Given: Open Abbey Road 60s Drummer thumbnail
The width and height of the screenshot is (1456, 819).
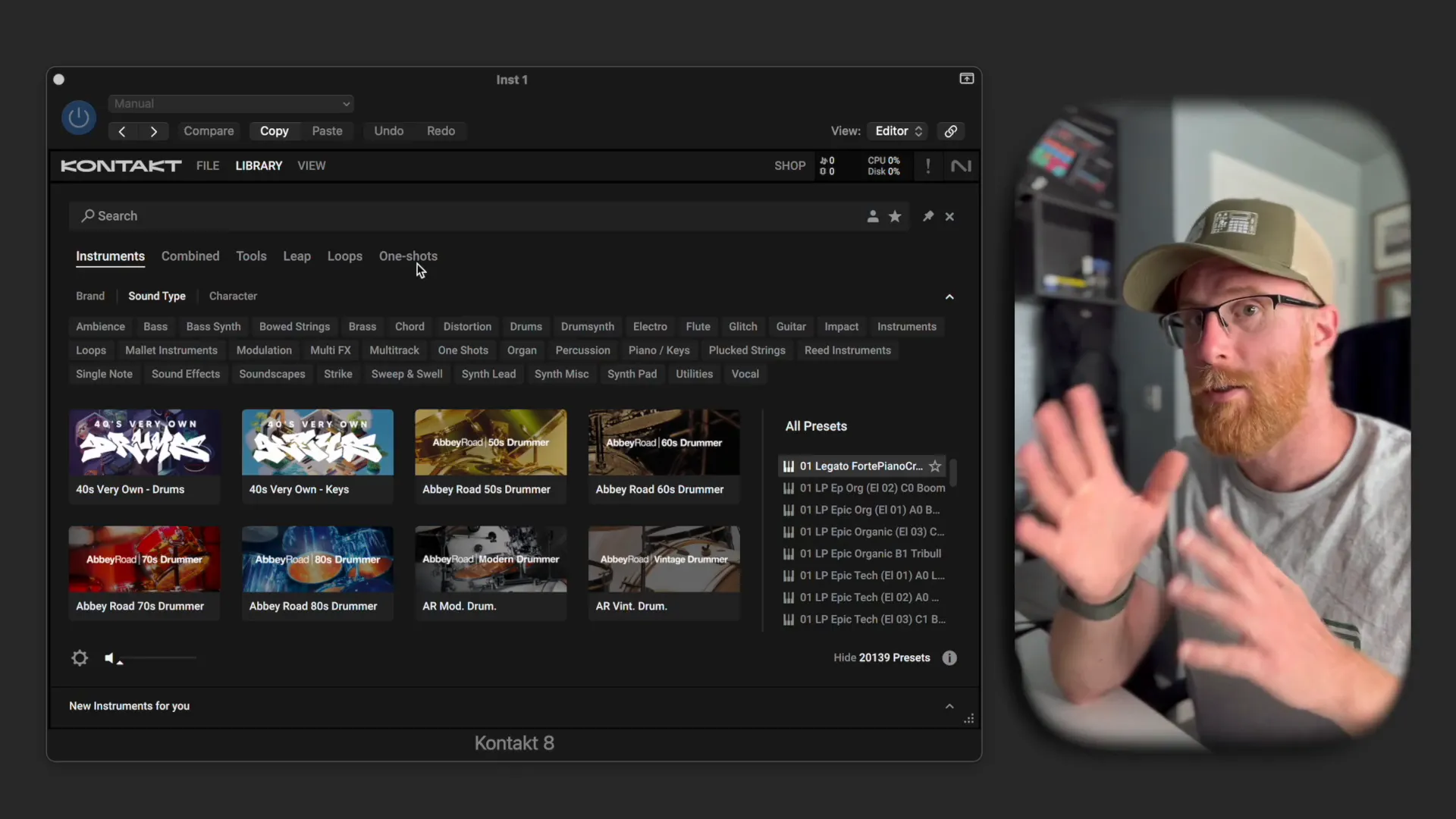Looking at the screenshot, I should (664, 457).
